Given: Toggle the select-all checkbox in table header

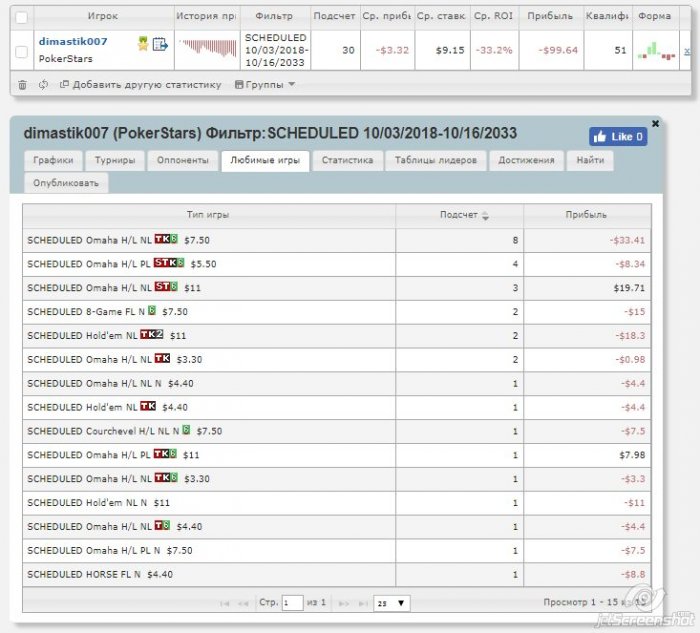Looking at the screenshot, I should click(x=21, y=17).
